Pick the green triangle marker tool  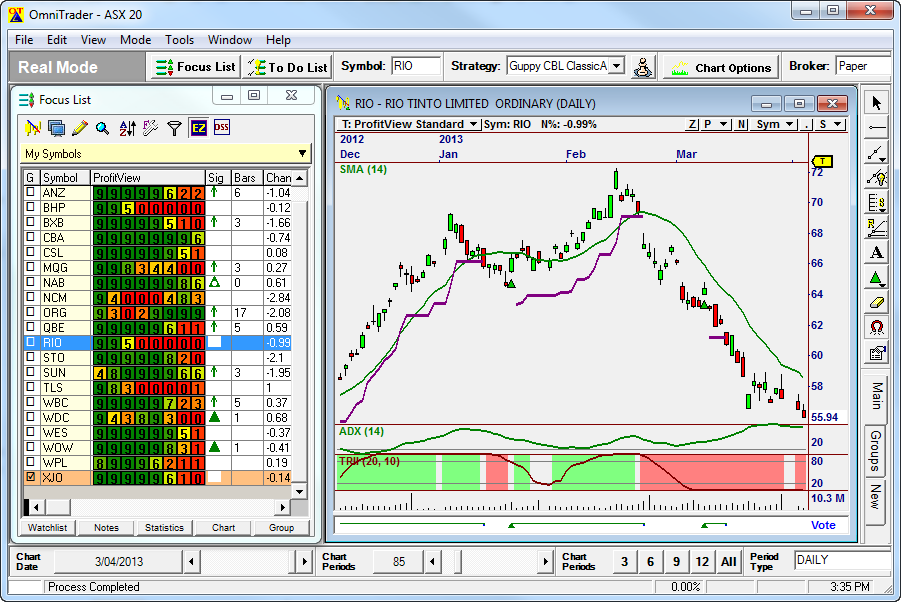point(876,277)
